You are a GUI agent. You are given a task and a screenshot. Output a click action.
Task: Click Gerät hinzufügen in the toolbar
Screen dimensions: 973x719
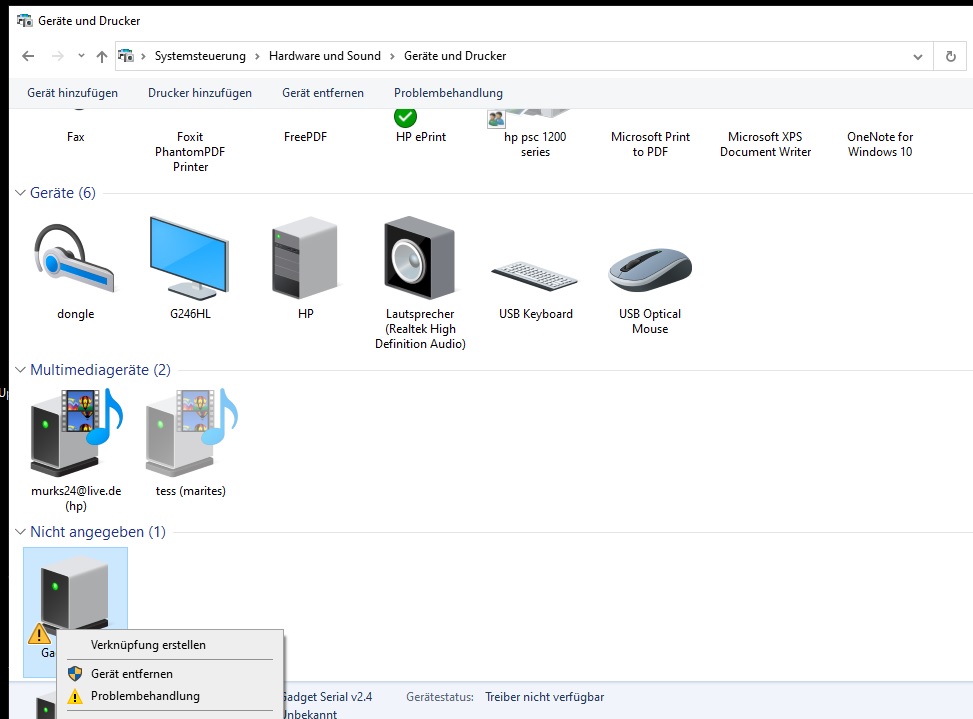[72, 93]
